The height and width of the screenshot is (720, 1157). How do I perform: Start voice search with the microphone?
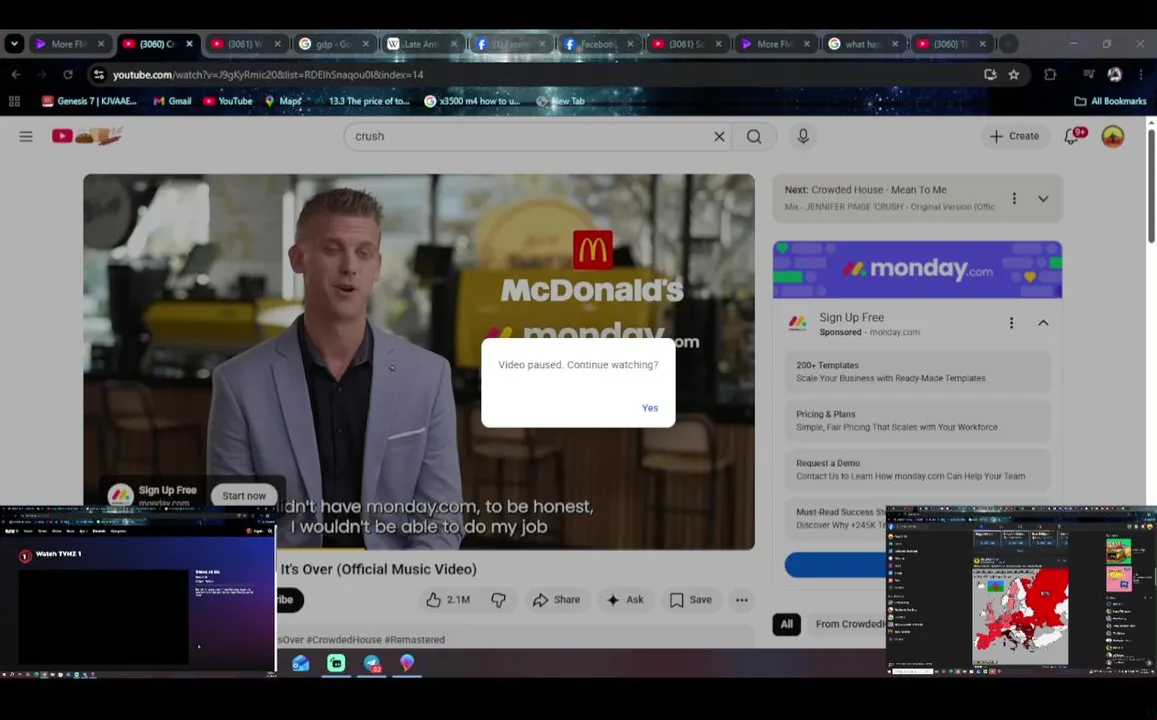[803, 136]
